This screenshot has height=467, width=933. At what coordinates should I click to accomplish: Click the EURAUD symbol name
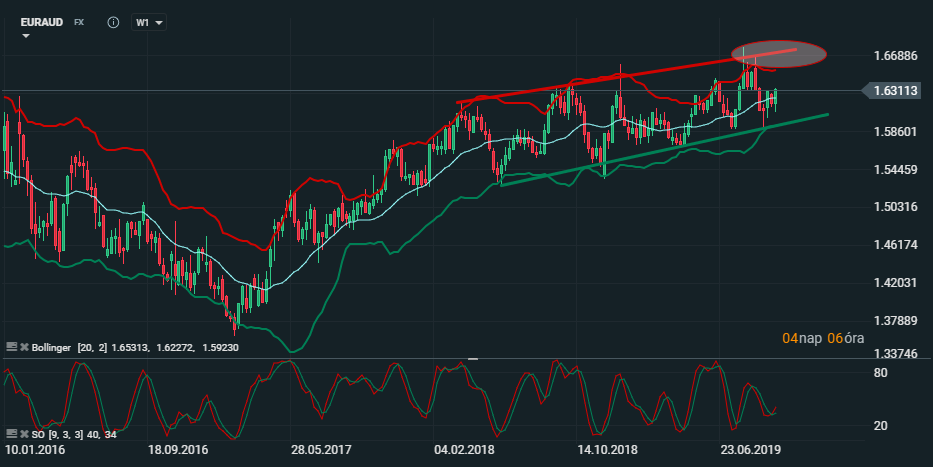tap(42, 22)
